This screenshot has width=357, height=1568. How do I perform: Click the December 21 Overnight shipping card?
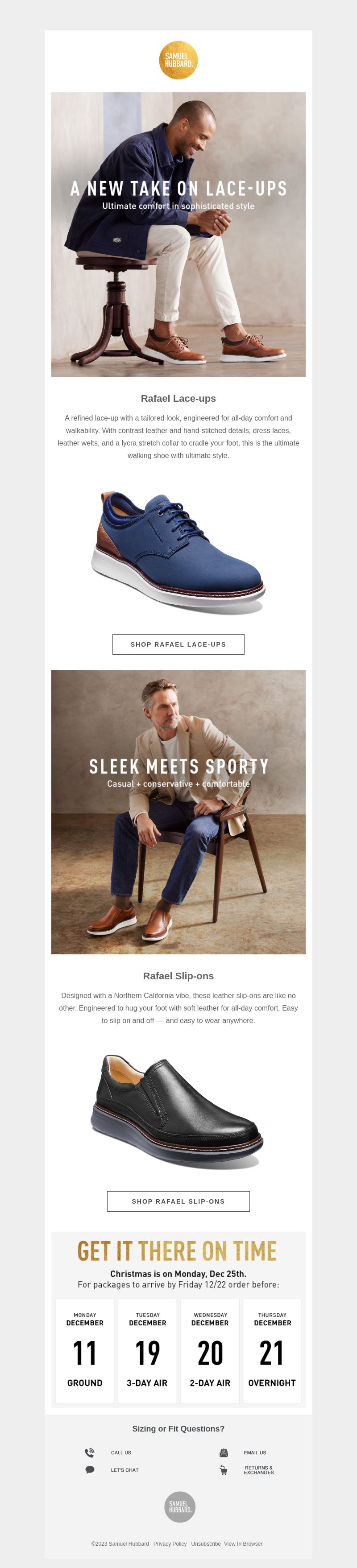272,1351
